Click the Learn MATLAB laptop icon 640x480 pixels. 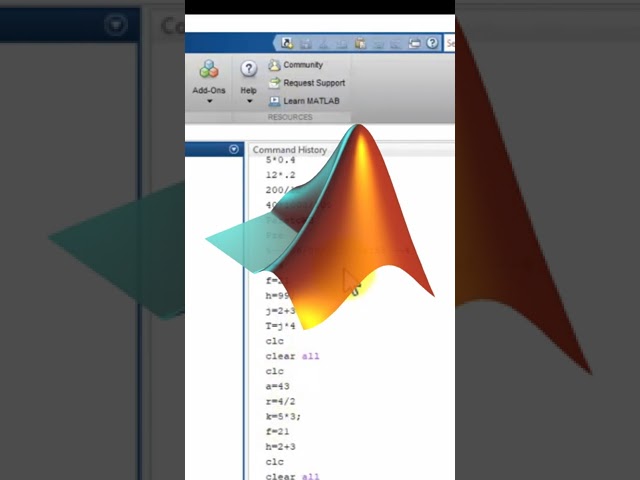click(x=274, y=101)
